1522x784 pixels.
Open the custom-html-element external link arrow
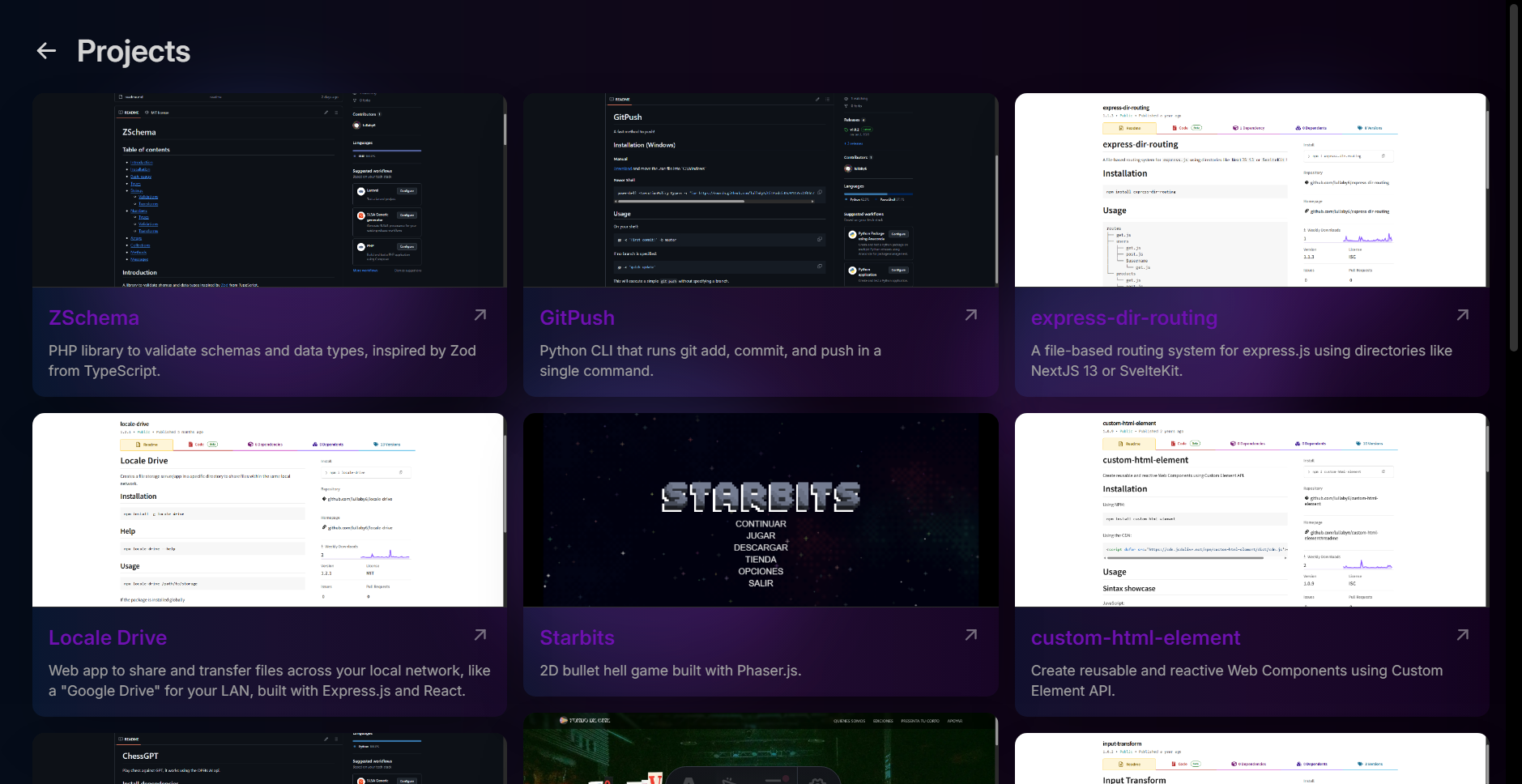tap(1463, 635)
